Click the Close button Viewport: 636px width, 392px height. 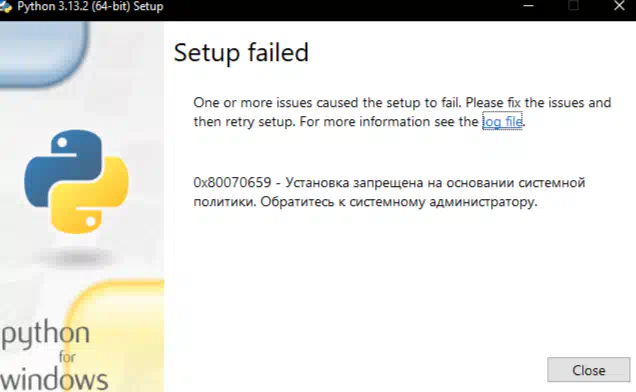(x=589, y=370)
